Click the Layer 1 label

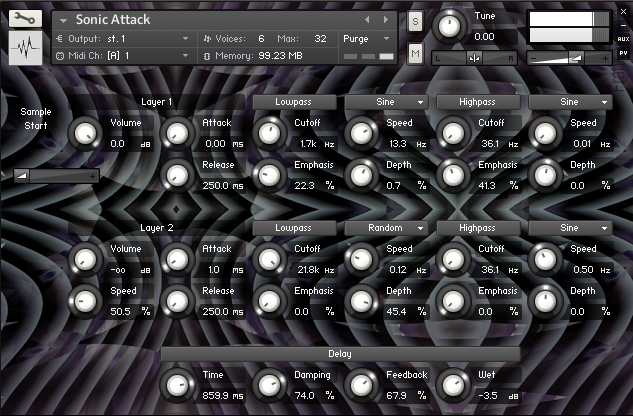pos(157,102)
